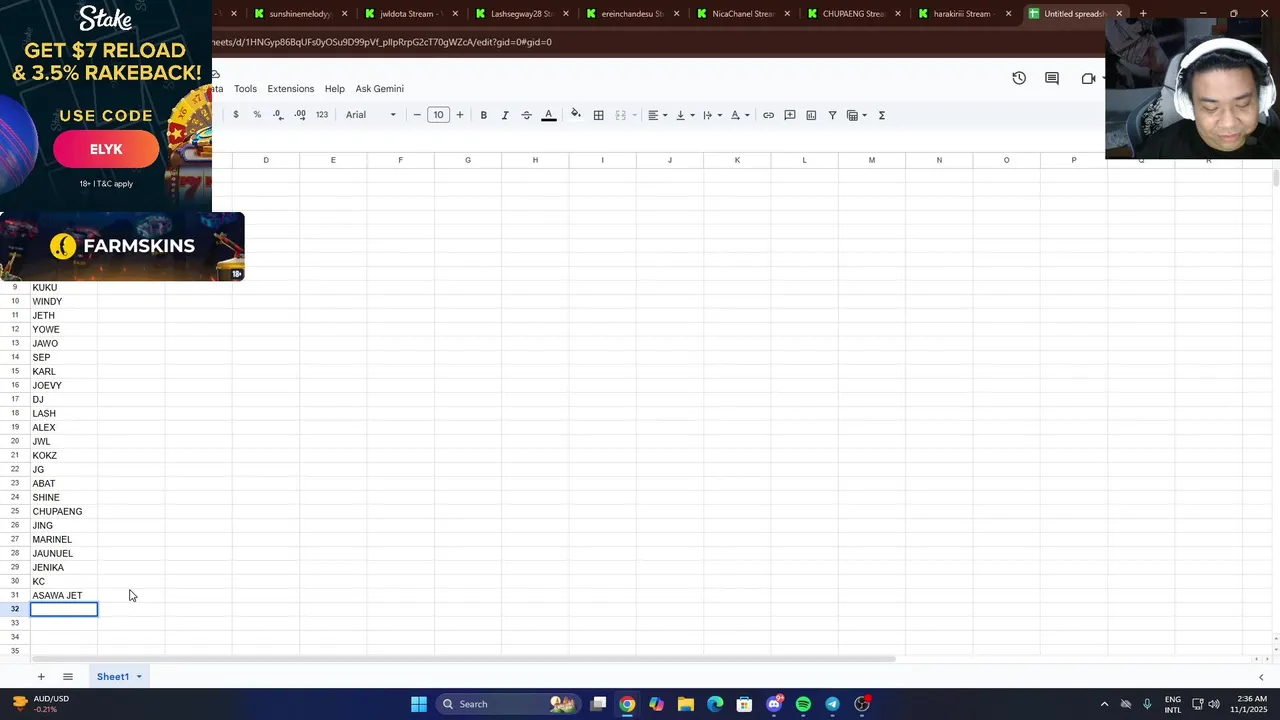Open the Help menu

335,89
